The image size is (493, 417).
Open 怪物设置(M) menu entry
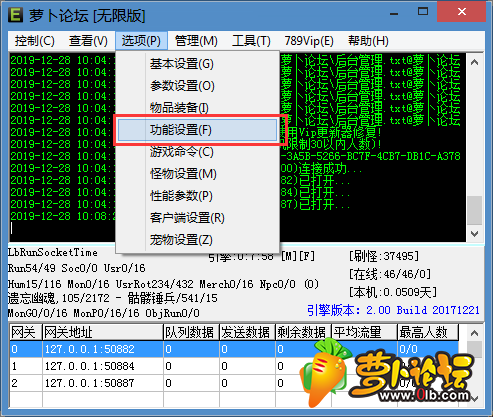click(197, 174)
